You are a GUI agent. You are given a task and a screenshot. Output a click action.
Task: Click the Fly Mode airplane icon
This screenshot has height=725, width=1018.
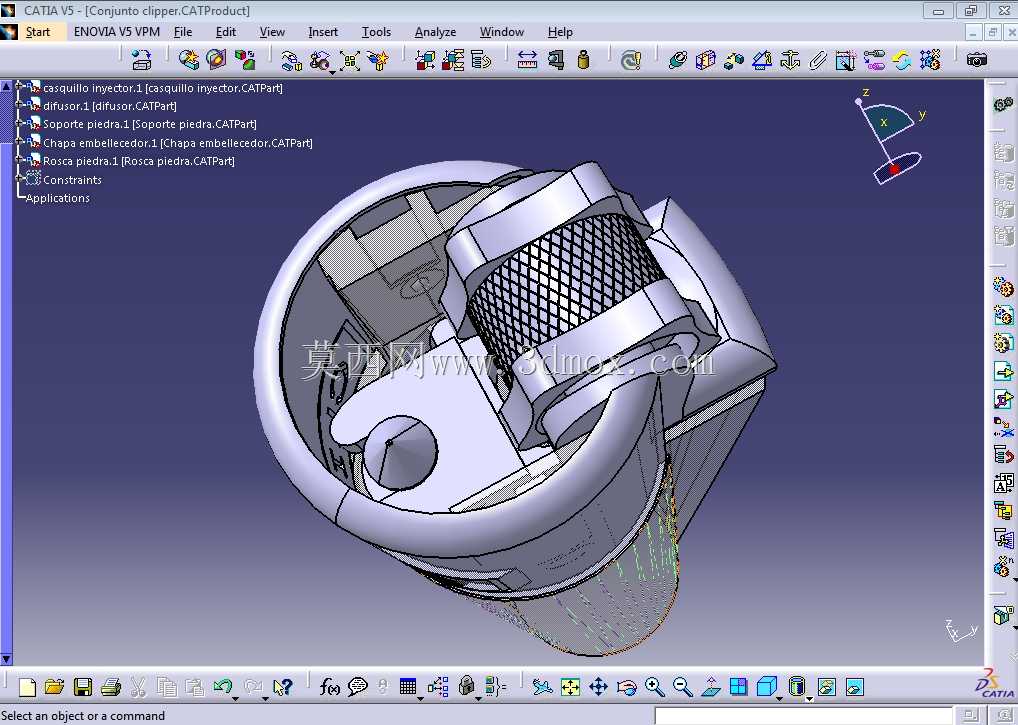click(542, 687)
